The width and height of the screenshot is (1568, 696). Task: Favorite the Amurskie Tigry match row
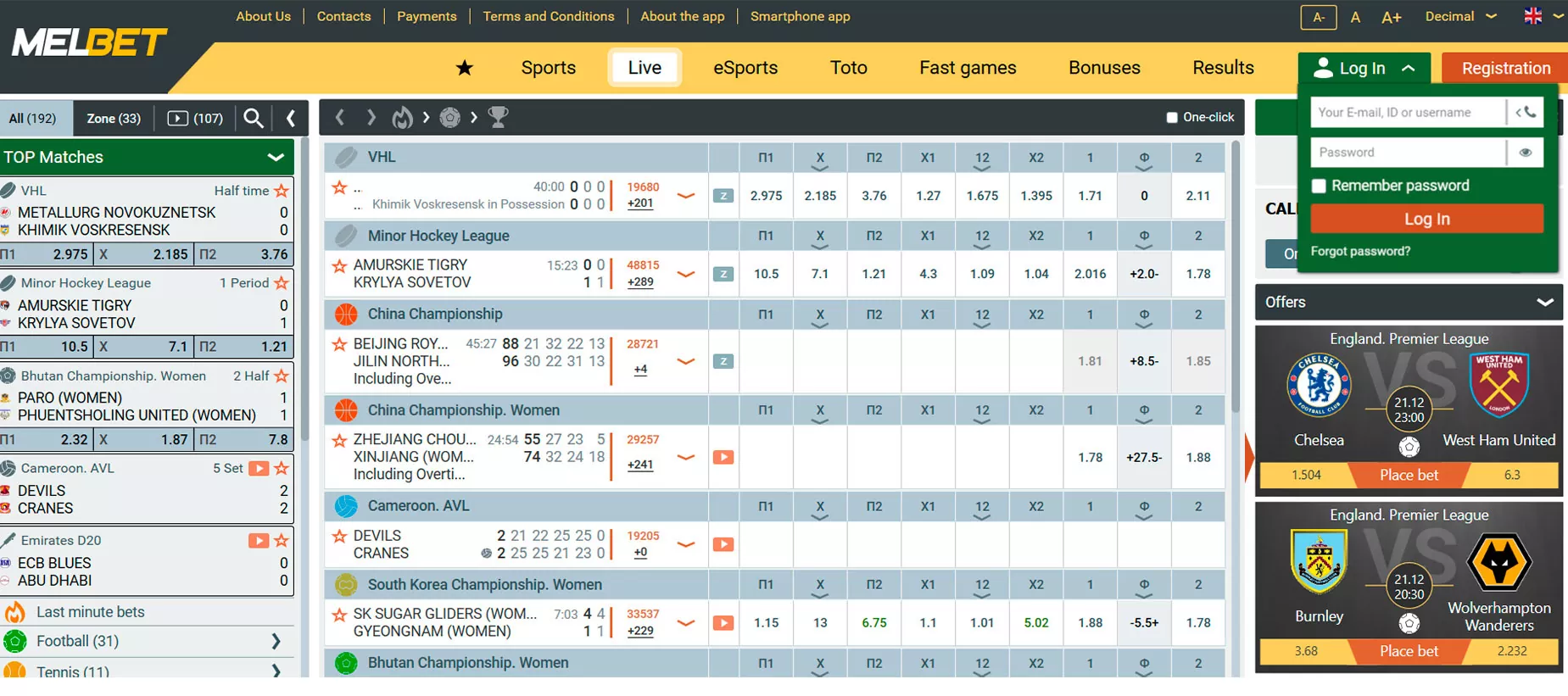pos(339,265)
